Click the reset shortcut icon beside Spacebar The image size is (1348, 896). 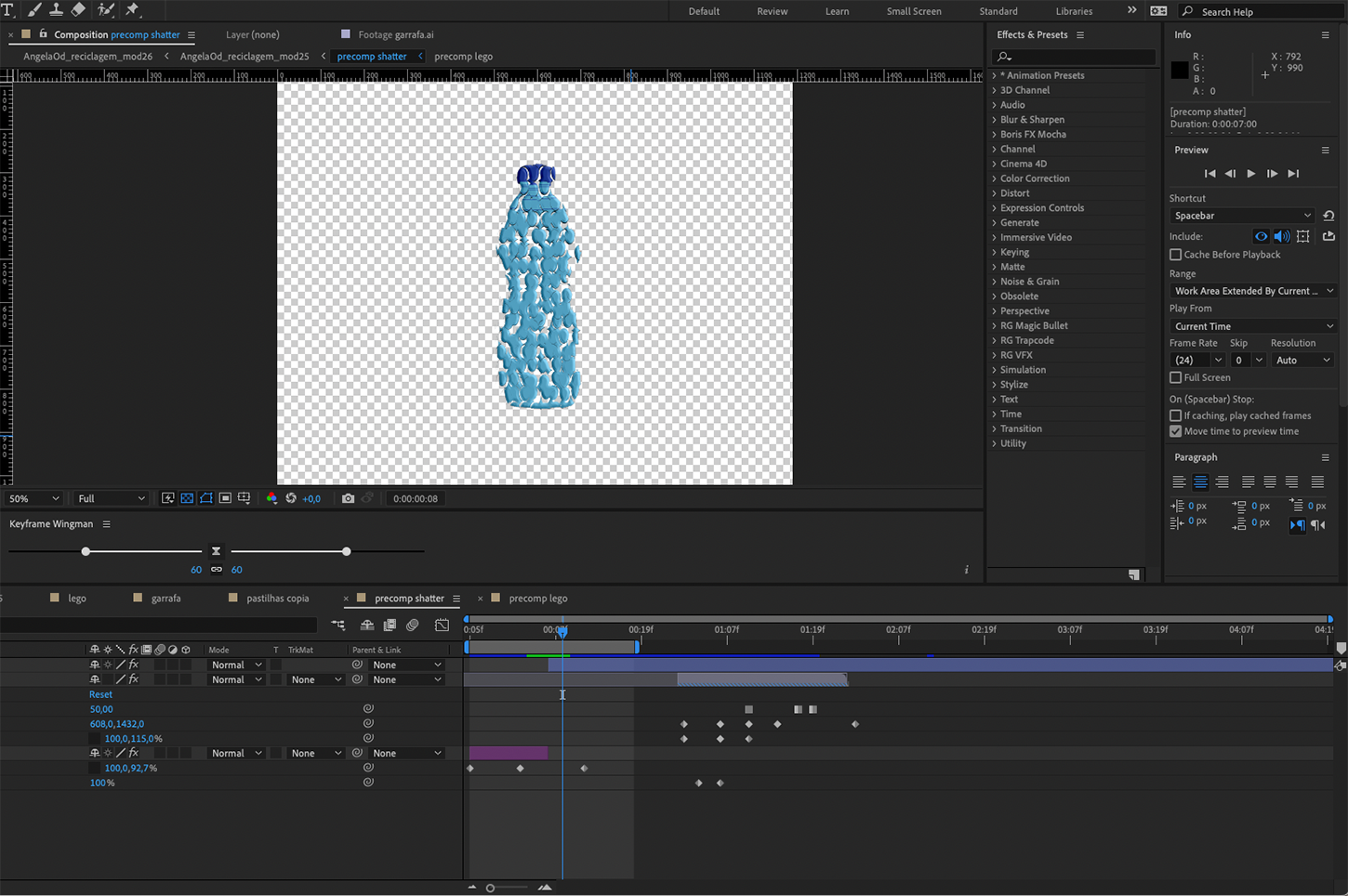[x=1328, y=216]
